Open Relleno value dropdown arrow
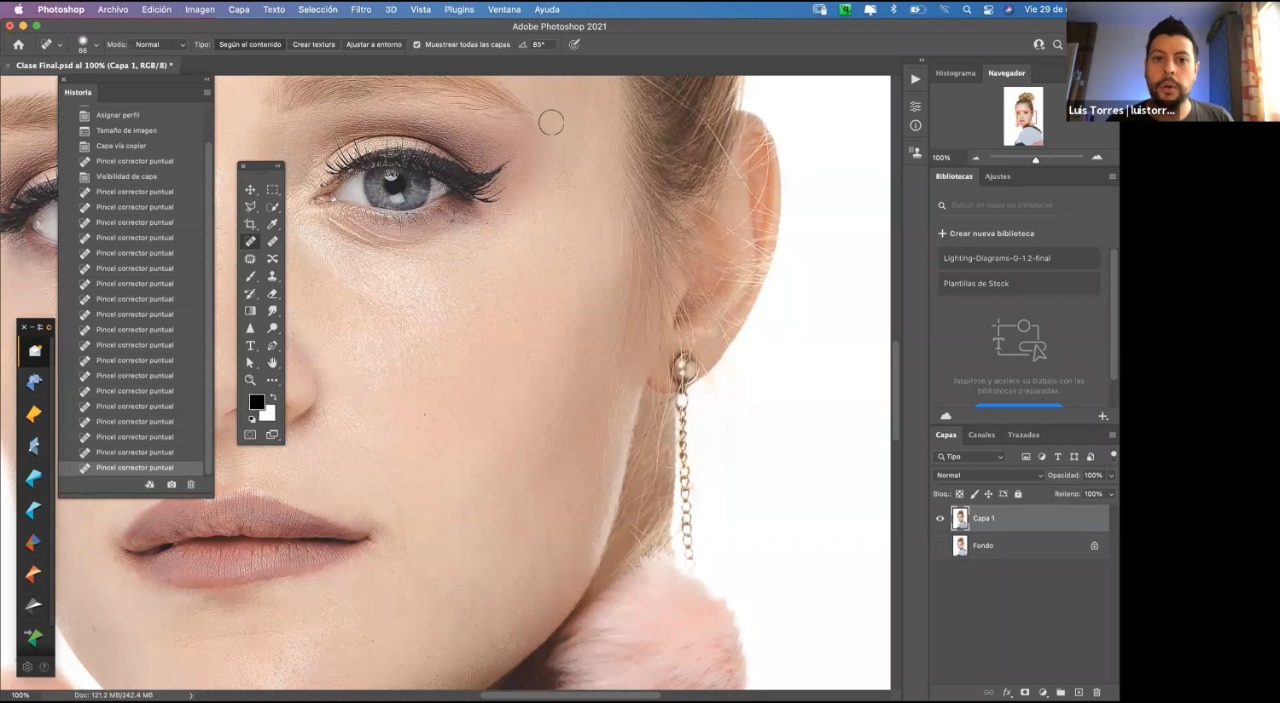The height and width of the screenshot is (703, 1280). (x=1111, y=494)
